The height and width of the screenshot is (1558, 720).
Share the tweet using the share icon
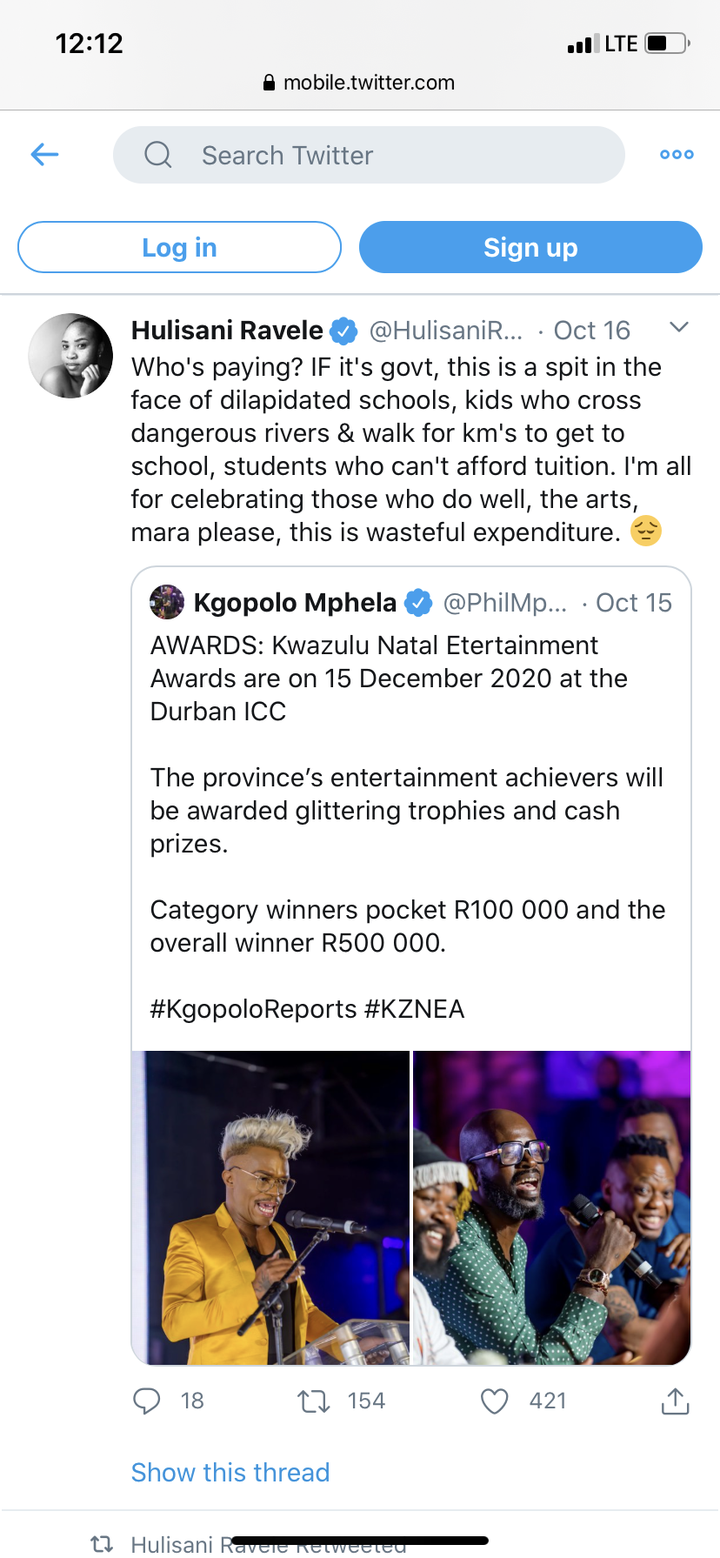(675, 1401)
